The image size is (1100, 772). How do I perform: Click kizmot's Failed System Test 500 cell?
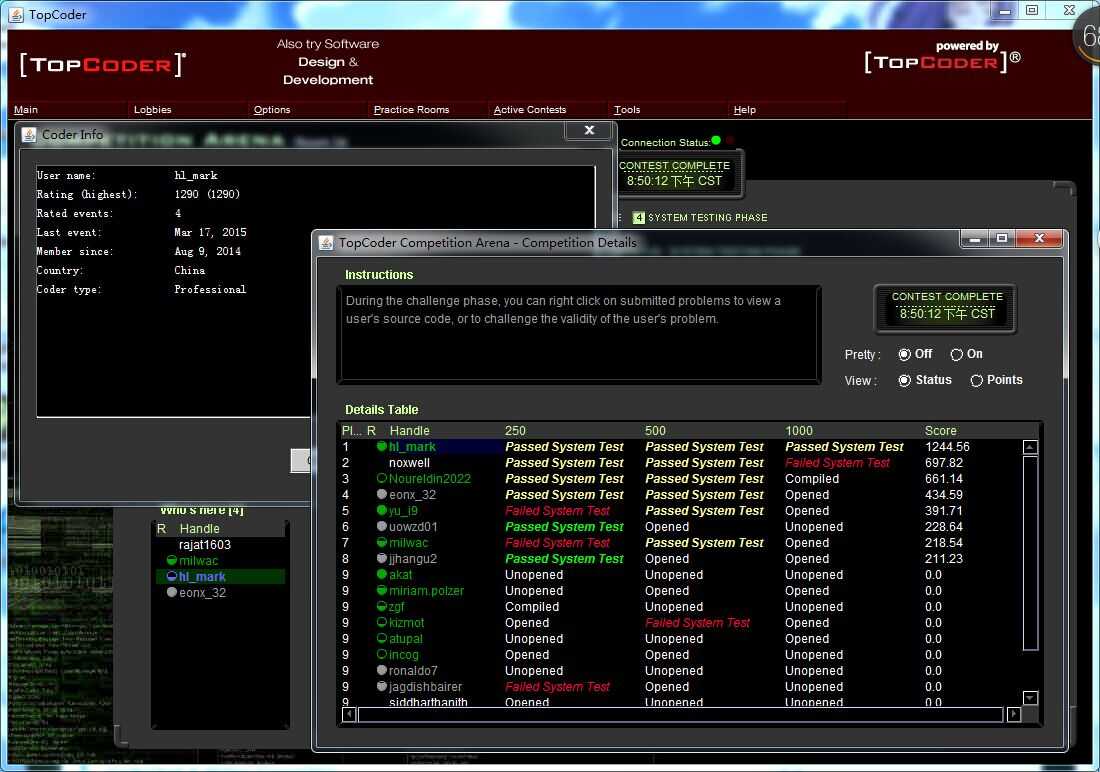697,623
